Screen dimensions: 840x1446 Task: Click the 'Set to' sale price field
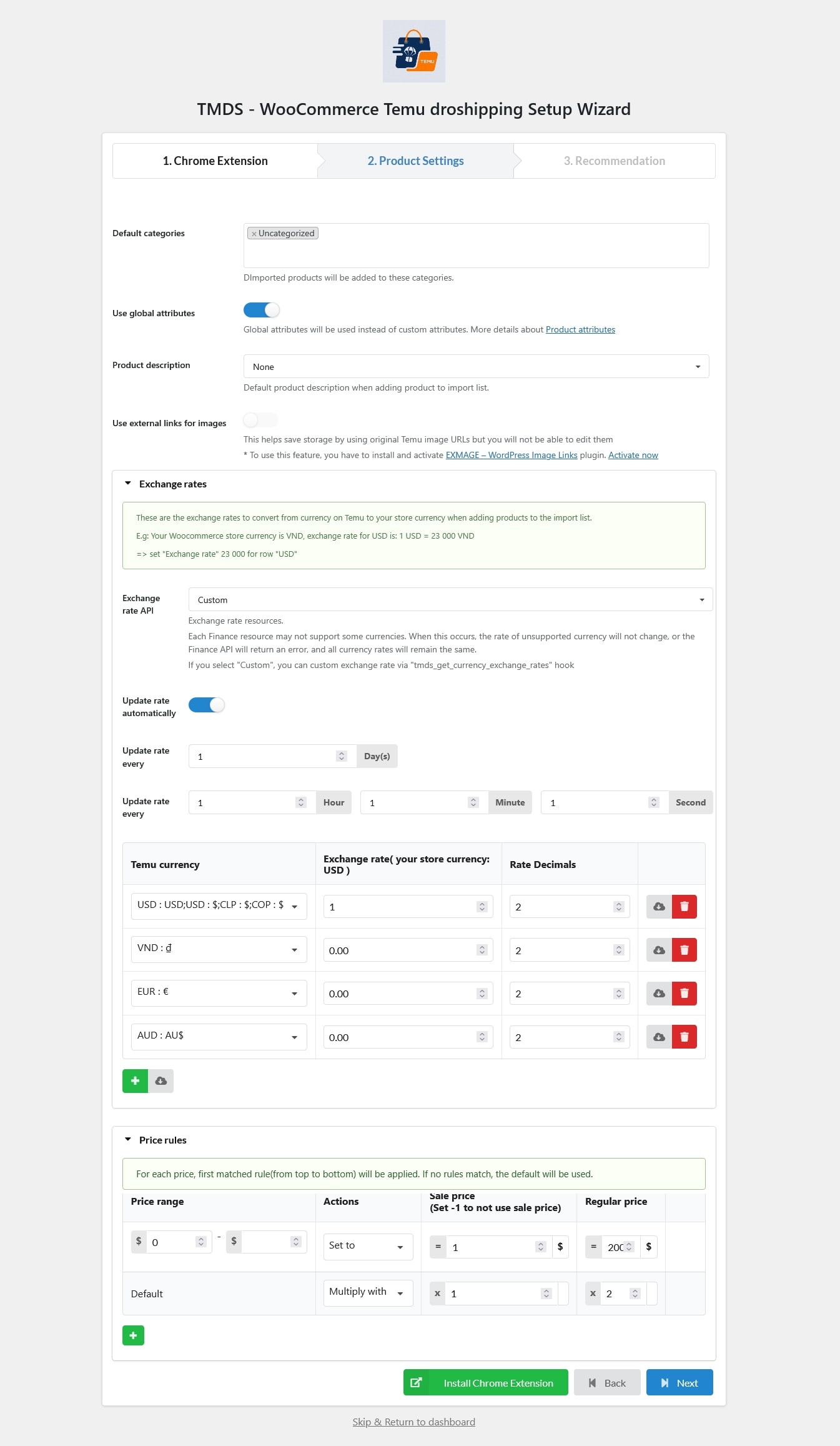pos(498,1247)
